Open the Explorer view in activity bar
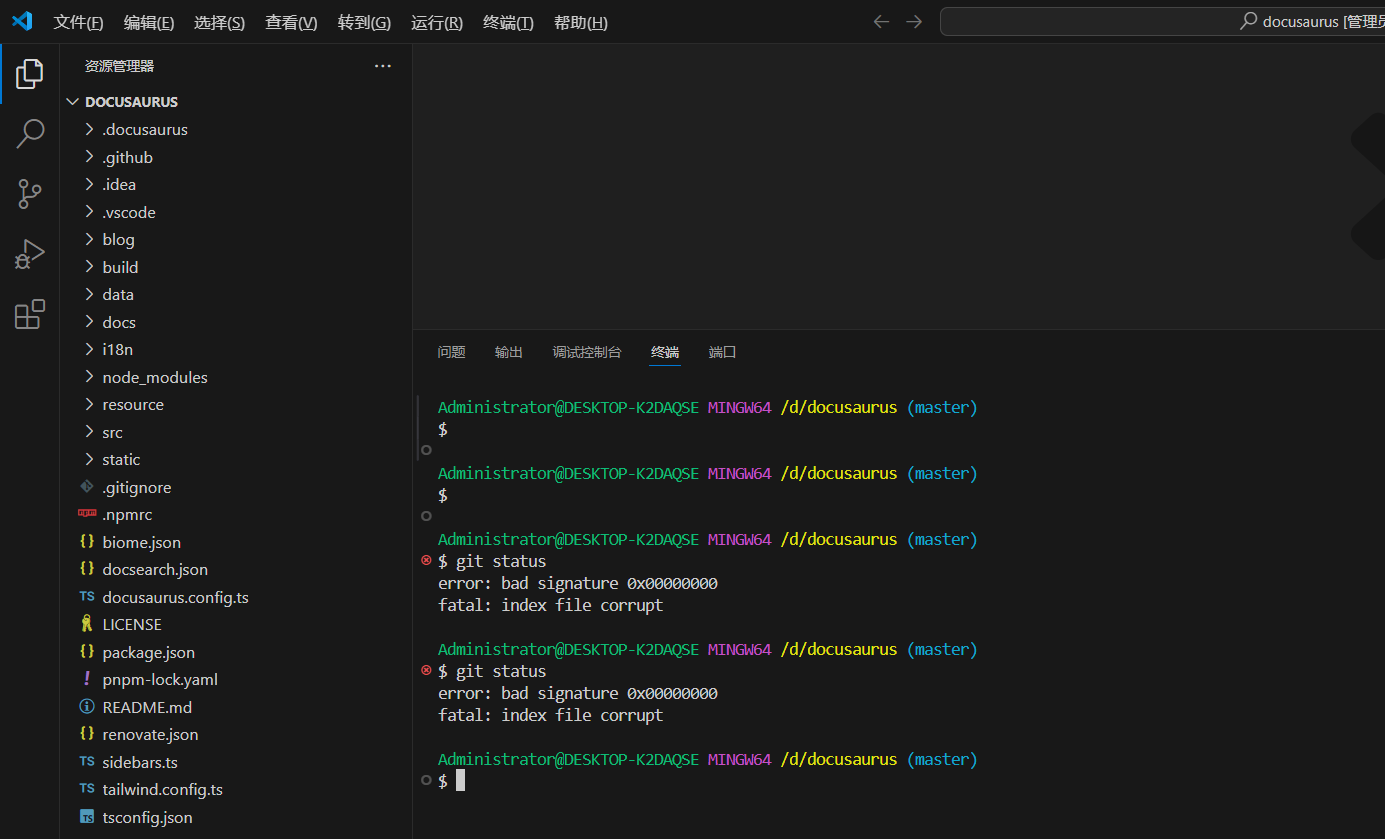The width and height of the screenshot is (1385, 839). pos(30,73)
